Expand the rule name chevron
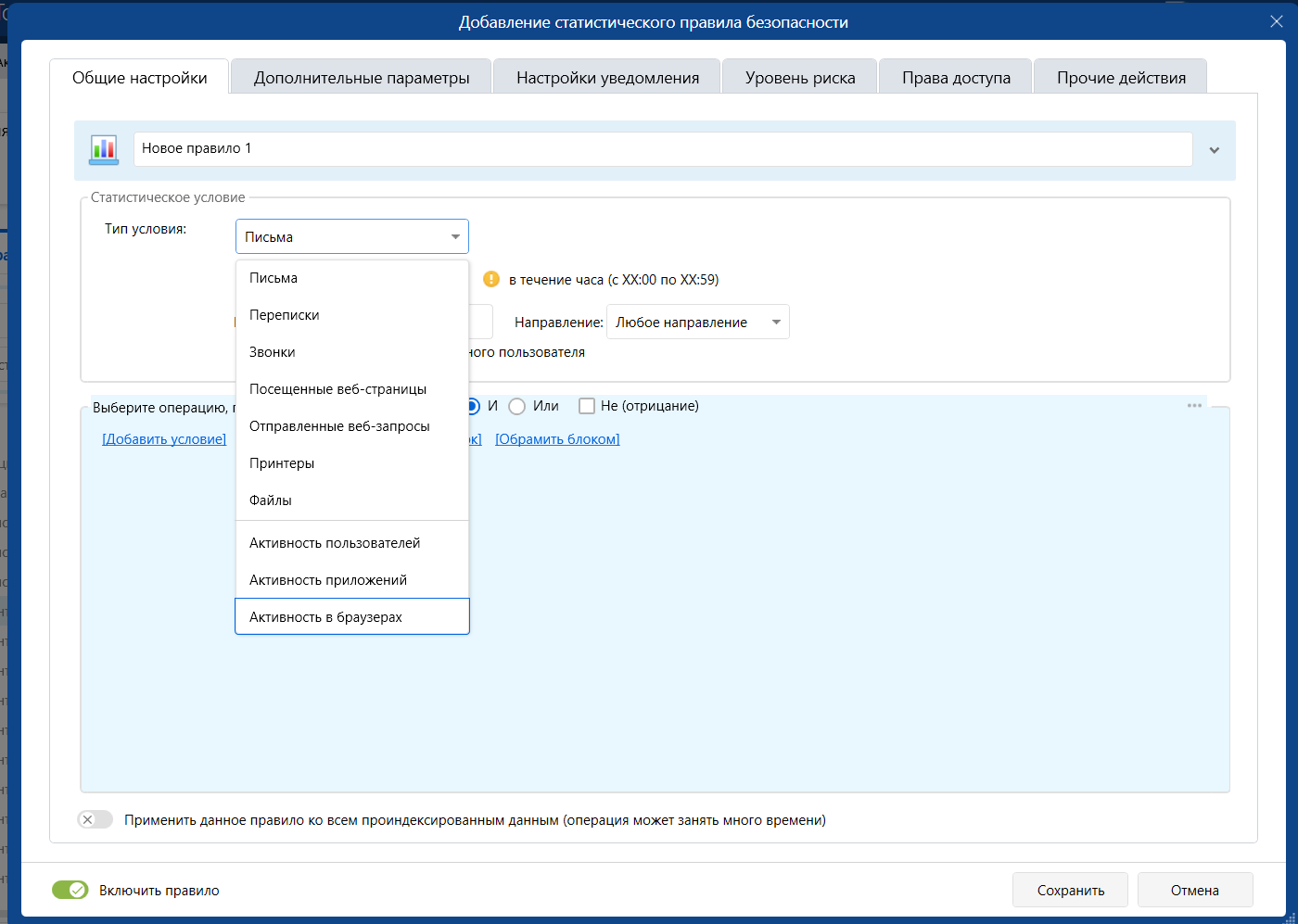The width and height of the screenshot is (1298, 924). (x=1214, y=150)
